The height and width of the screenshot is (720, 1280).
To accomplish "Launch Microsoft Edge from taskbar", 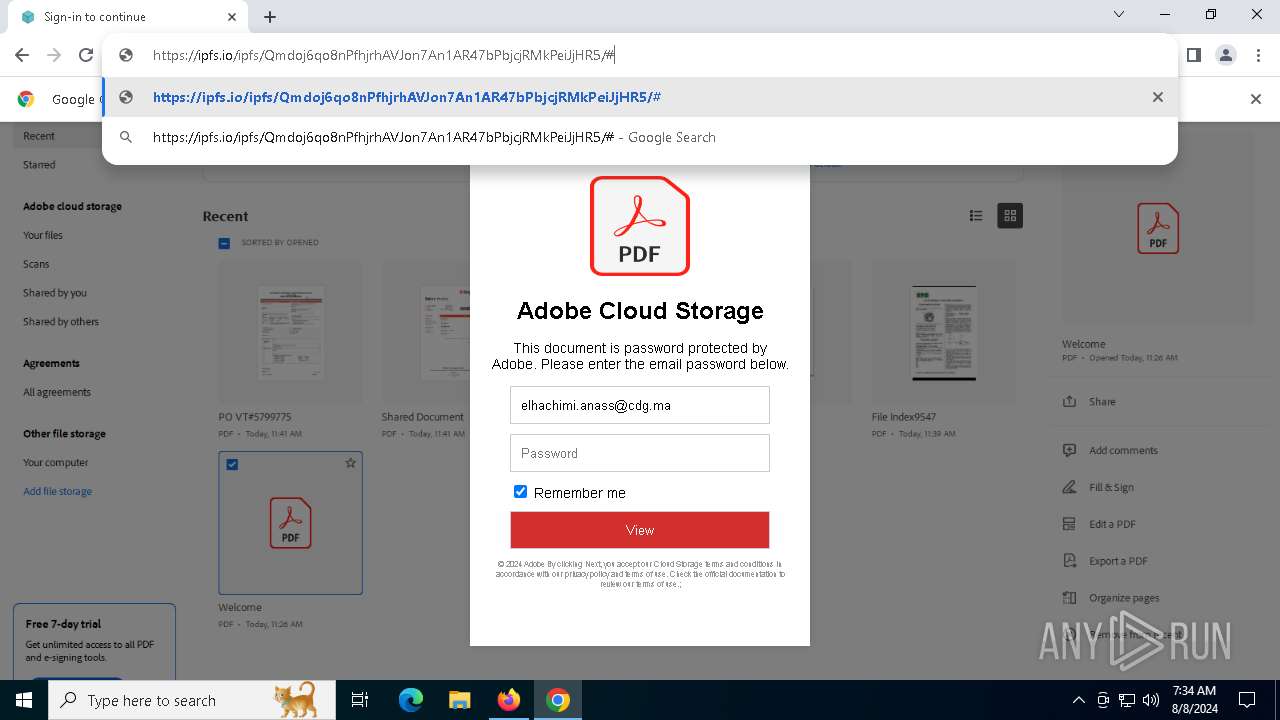I will 411,700.
